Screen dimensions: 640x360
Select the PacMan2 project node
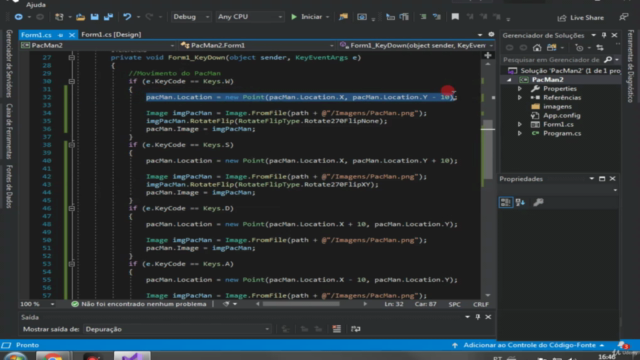coord(547,80)
